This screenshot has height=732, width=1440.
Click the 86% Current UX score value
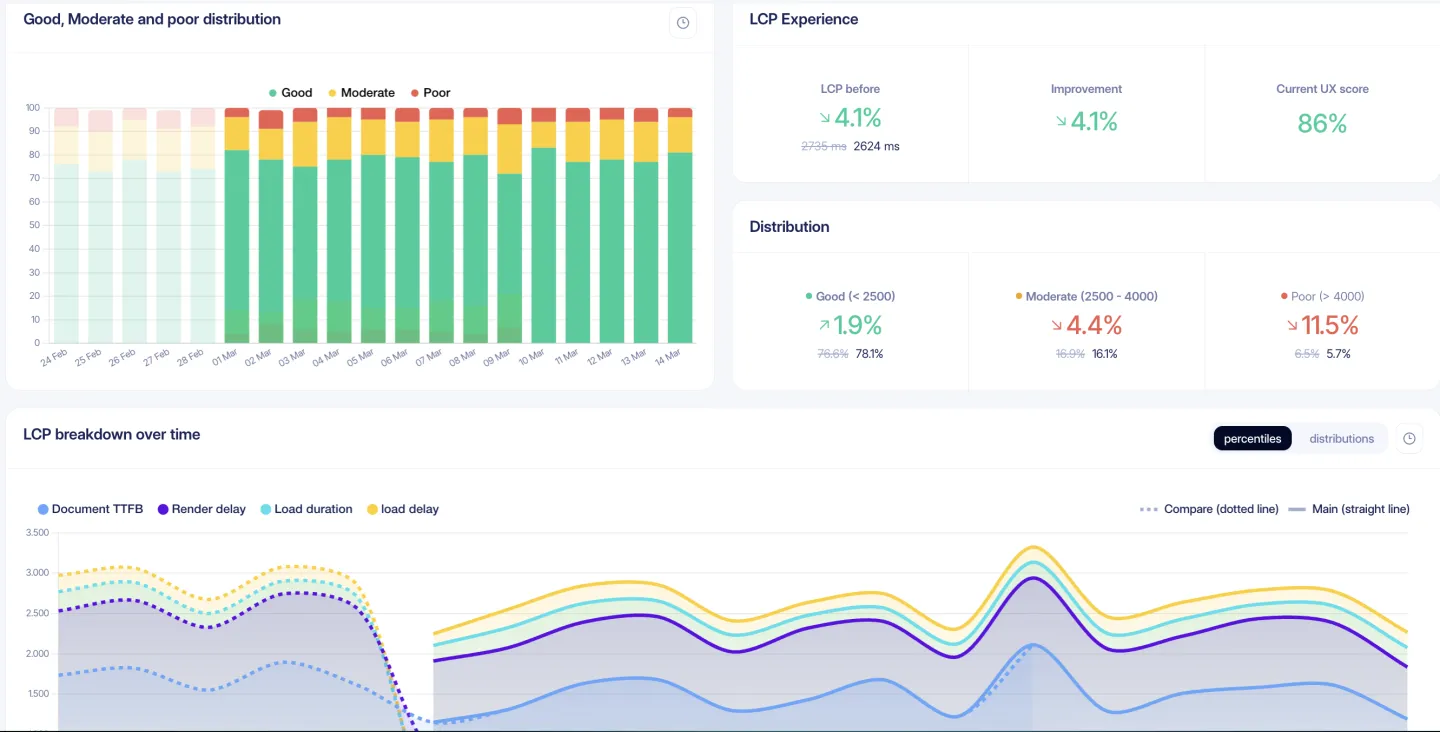click(1322, 124)
